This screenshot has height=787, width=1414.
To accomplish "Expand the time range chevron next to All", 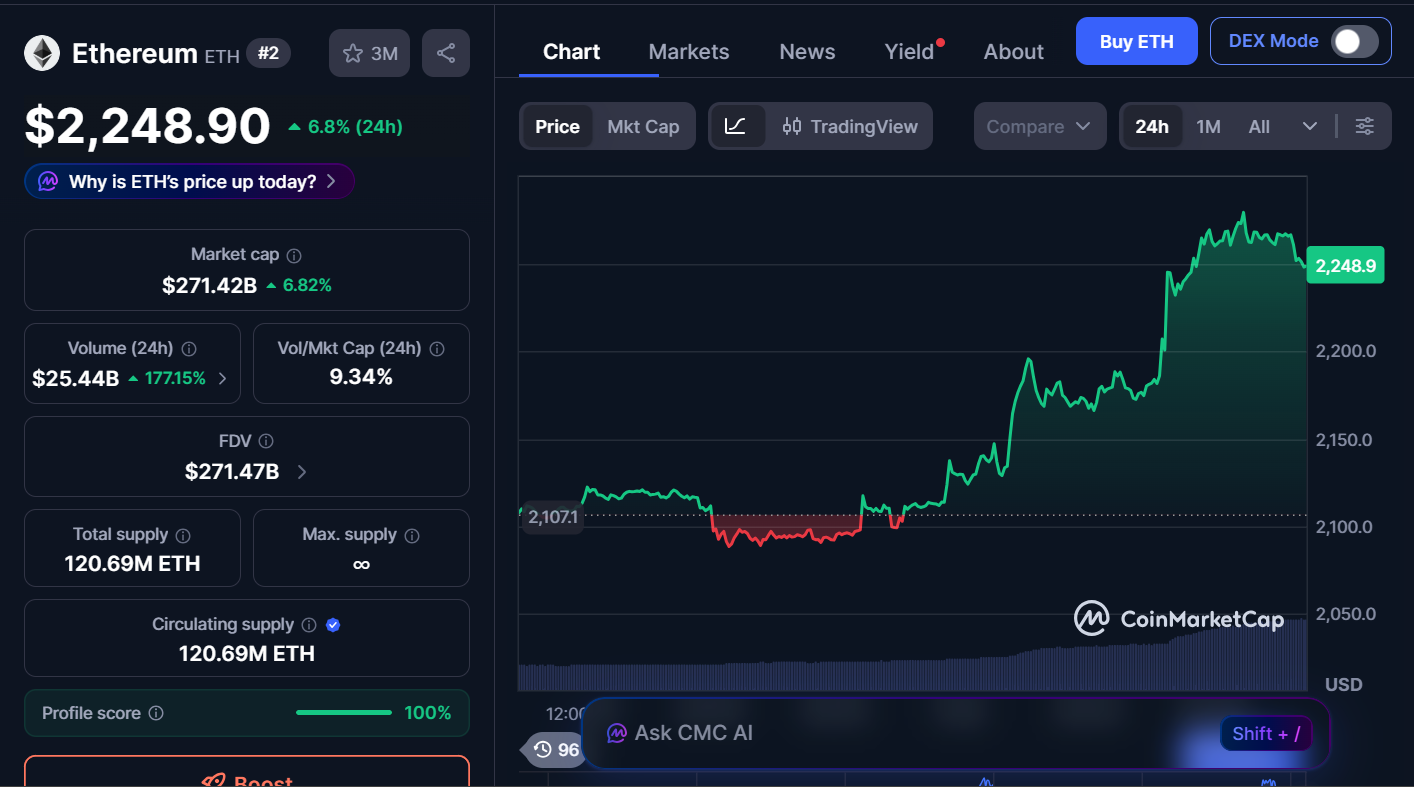I will coord(1310,126).
